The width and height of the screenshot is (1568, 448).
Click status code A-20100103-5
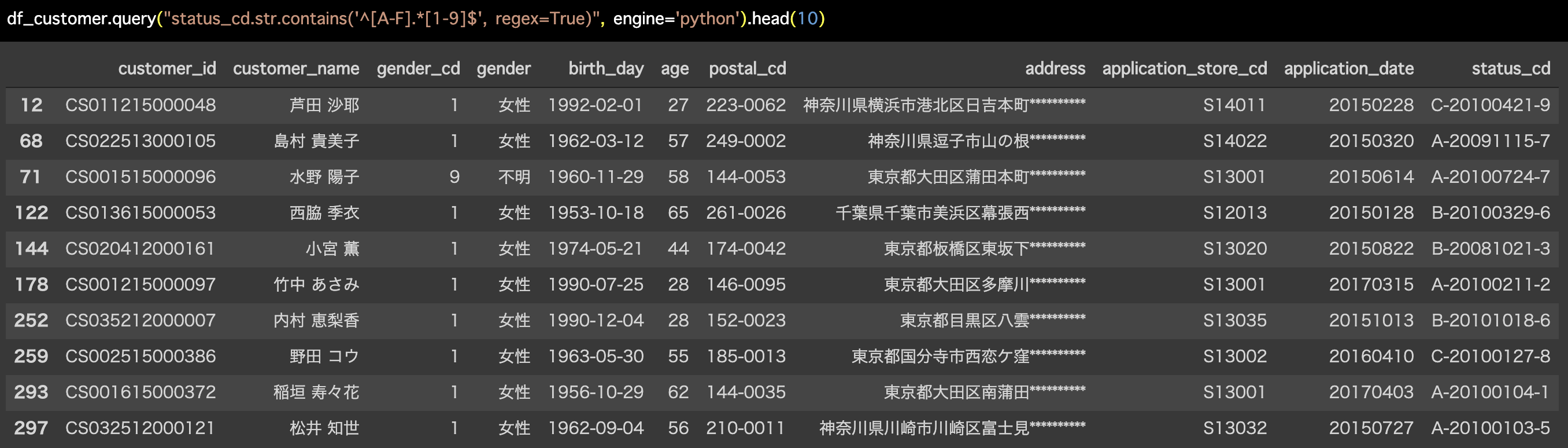point(1491,428)
